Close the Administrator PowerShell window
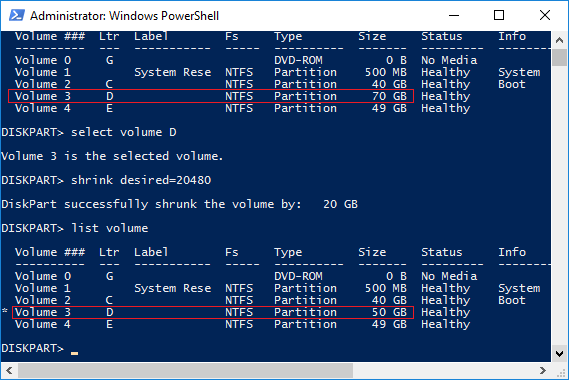569x380 pixels. 545,16
